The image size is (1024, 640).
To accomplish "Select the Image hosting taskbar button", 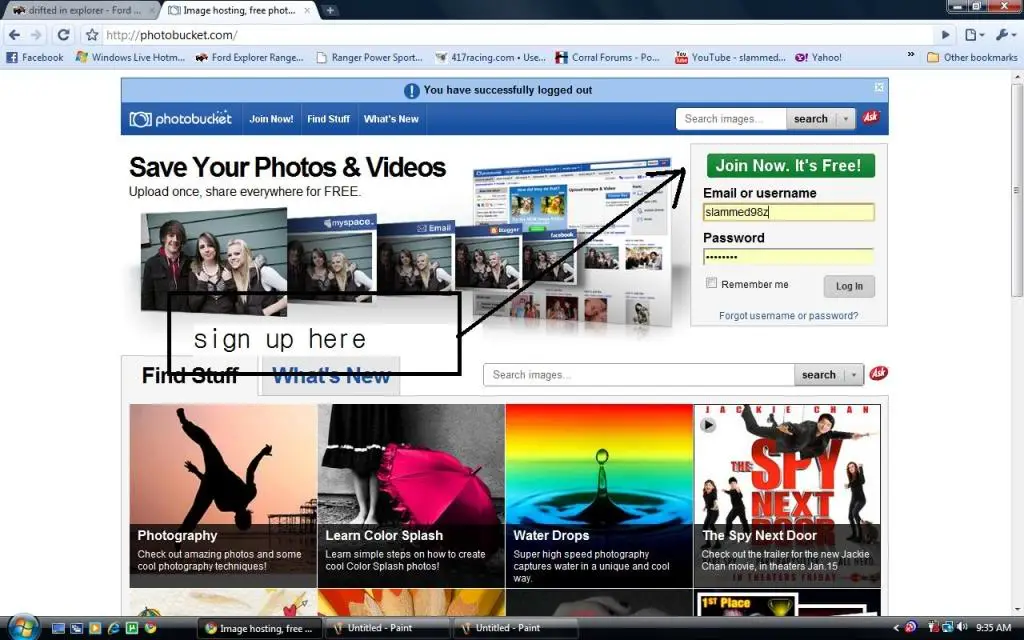I will pyautogui.click(x=259, y=628).
